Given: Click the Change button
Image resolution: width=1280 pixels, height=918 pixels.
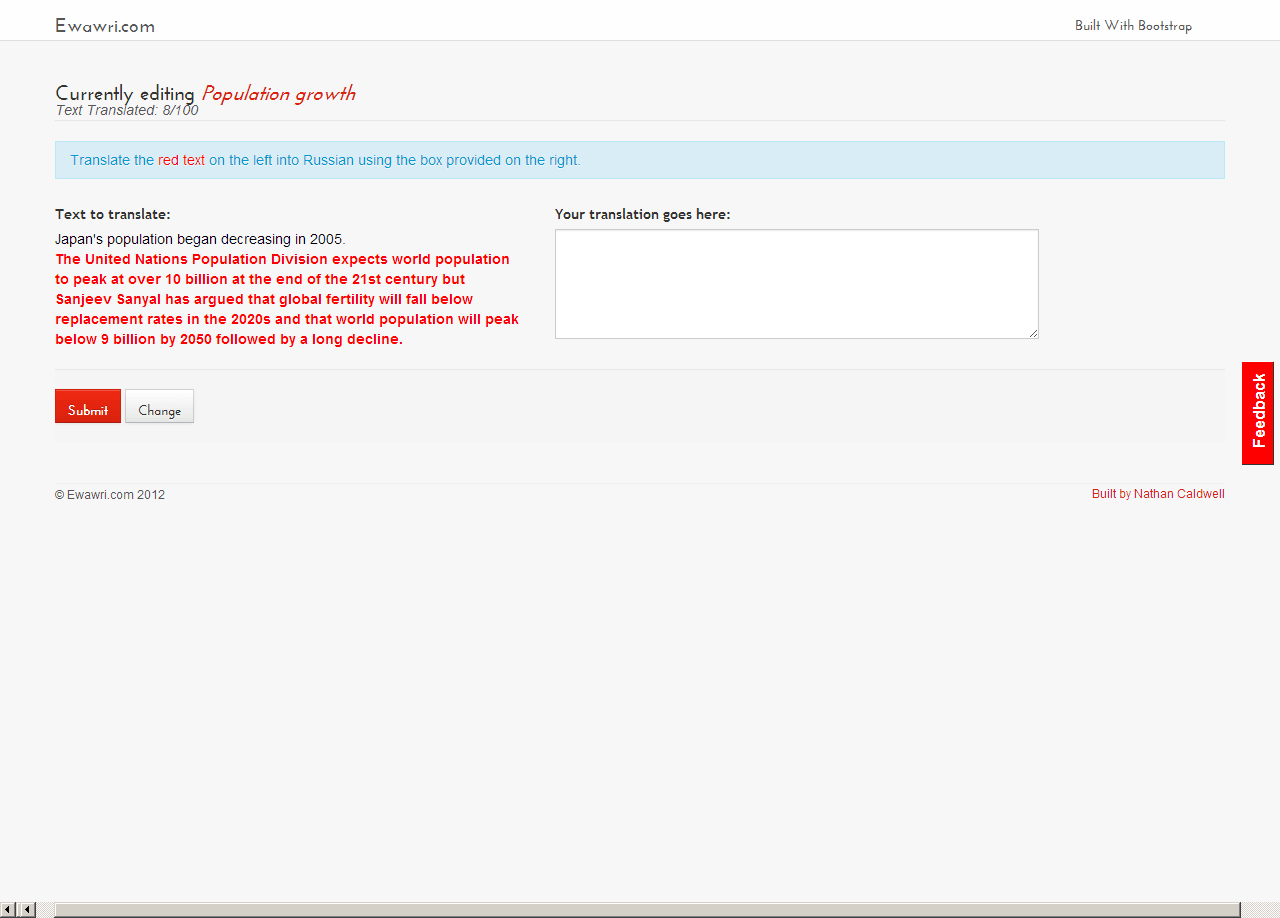Looking at the screenshot, I should pyautogui.click(x=159, y=406).
